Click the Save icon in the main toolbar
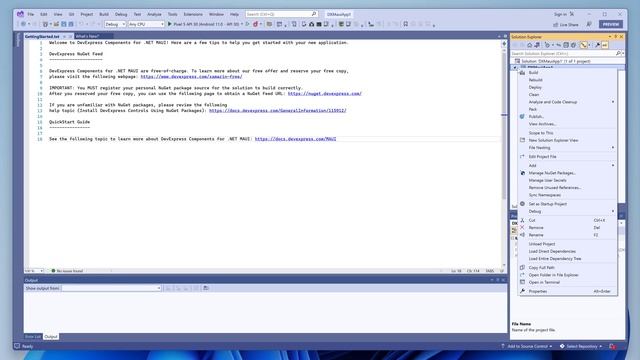 click(x=64, y=24)
